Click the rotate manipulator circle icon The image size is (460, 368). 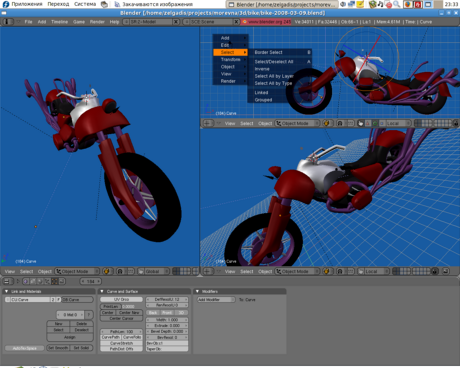(x=375, y=123)
